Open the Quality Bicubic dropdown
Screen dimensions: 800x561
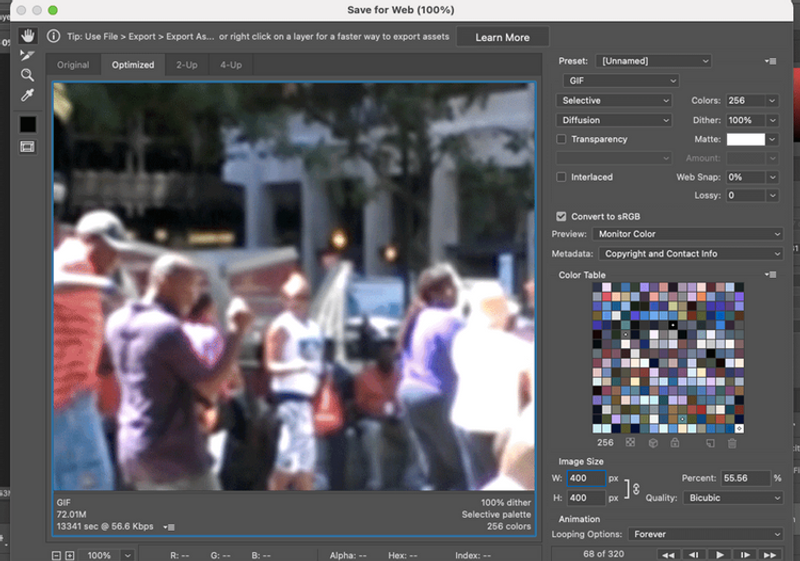tap(733, 498)
